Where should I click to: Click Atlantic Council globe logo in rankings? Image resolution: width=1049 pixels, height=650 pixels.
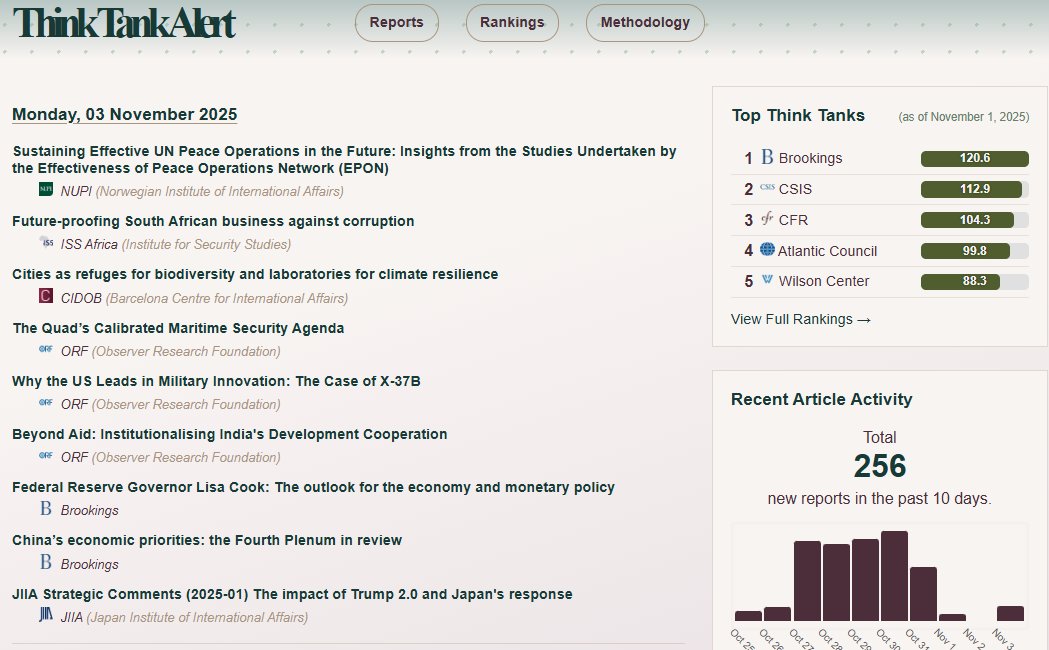pyautogui.click(x=767, y=249)
